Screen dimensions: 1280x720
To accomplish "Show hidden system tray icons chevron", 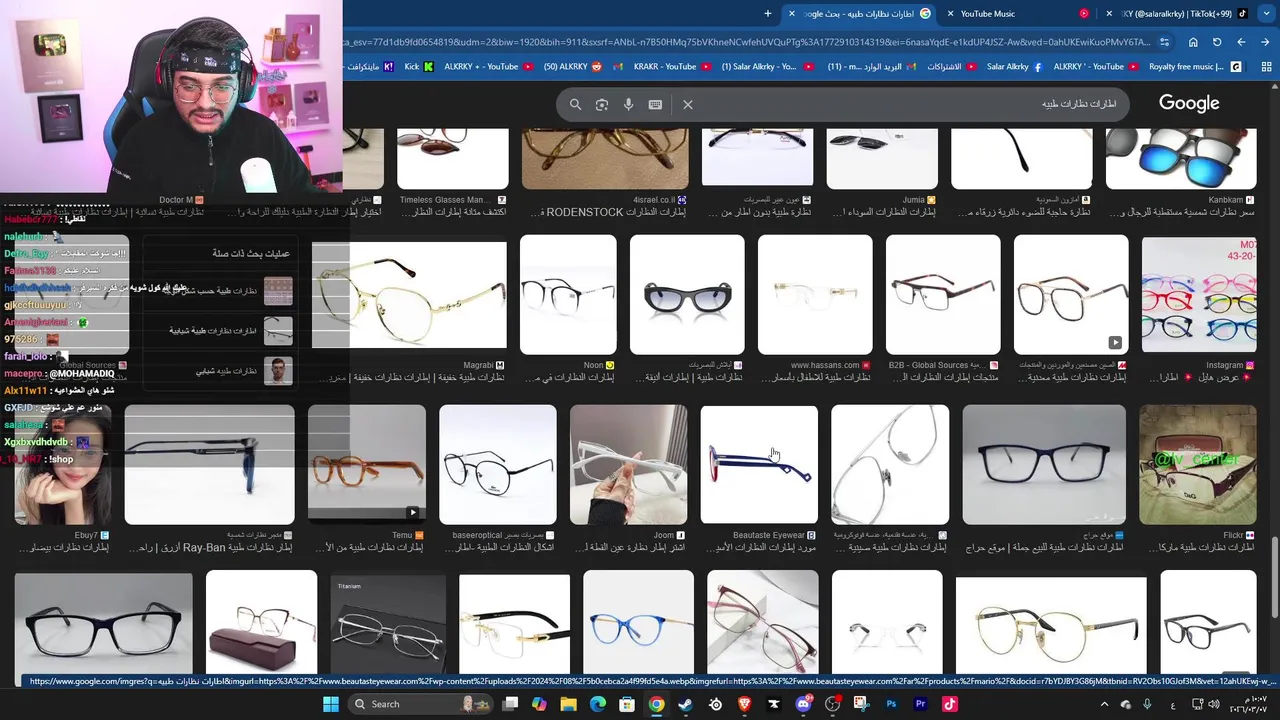I will 1105,704.
